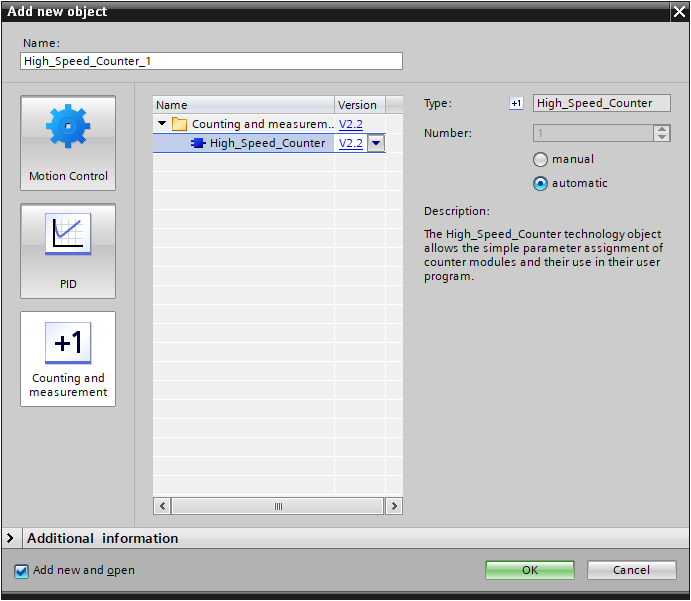Select the manual numbering option
Screen dimensions: 691x601
point(540,159)
